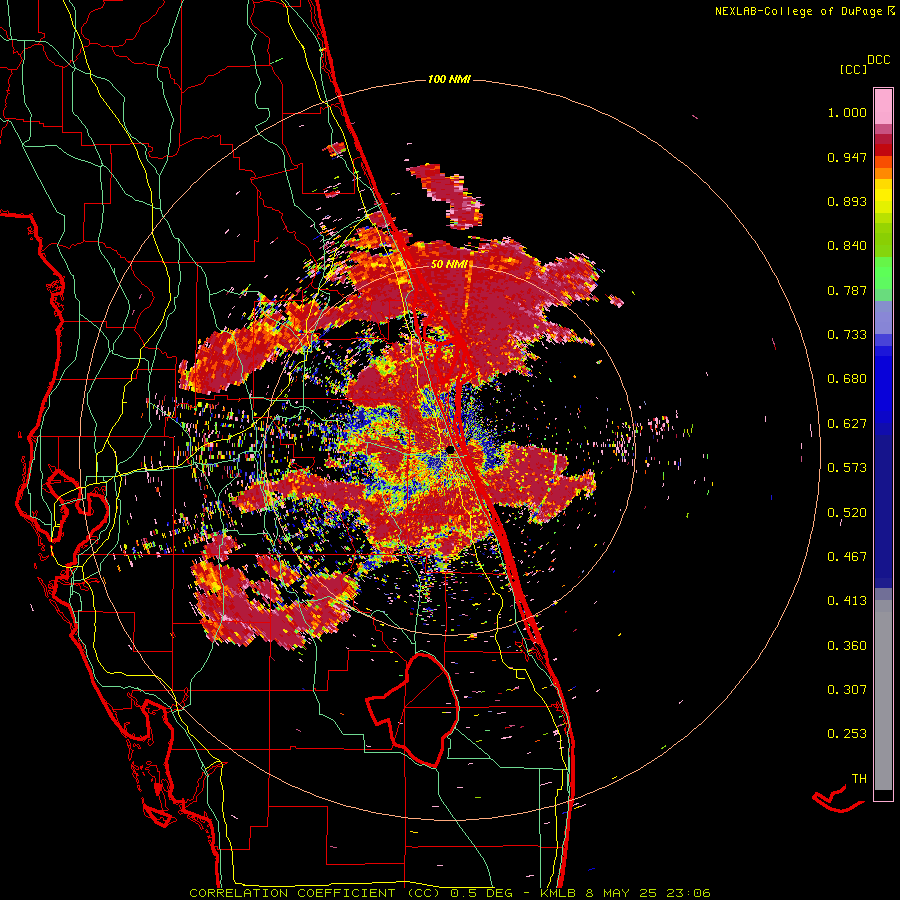Click the 0.680 color scale value
The width and height of the screenshot is (900, 900).
tap(847, 379)
